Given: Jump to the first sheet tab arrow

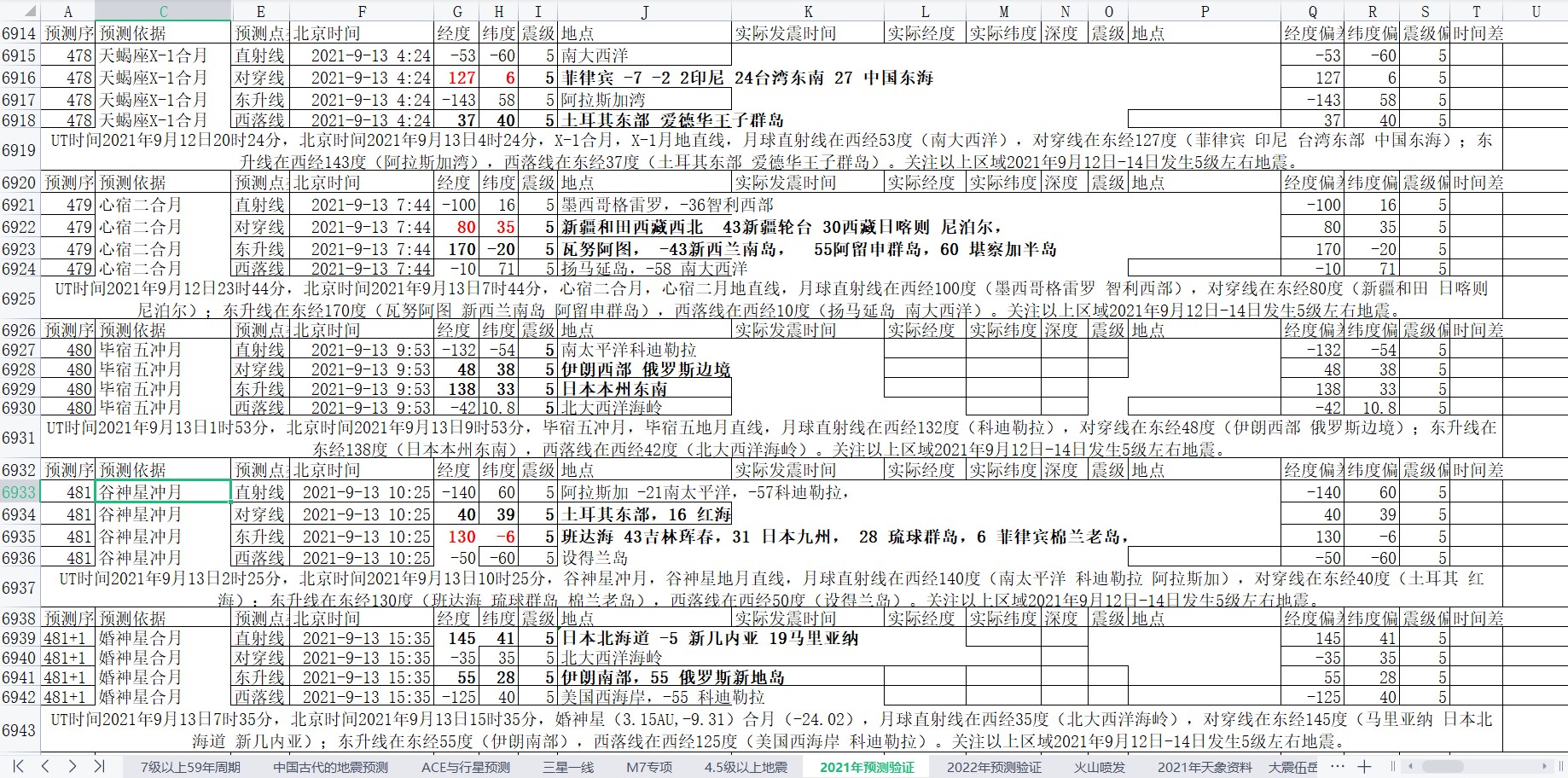Looking at the screenshot, I should click(x=18, y=766).
